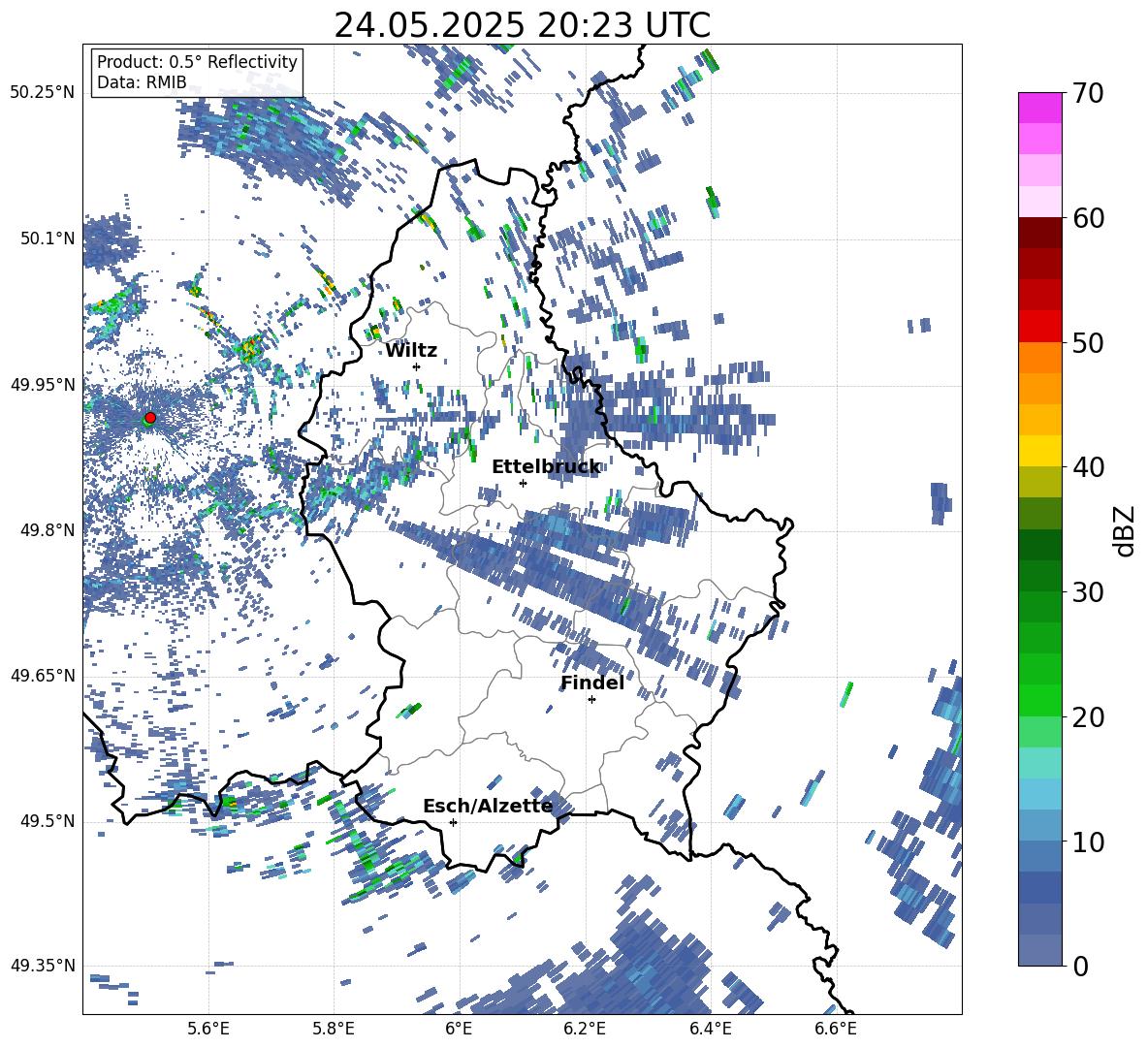Screen dimensions: 1148x1048
Task: Click the 6°E longitude label
Action: point(459,1029)
